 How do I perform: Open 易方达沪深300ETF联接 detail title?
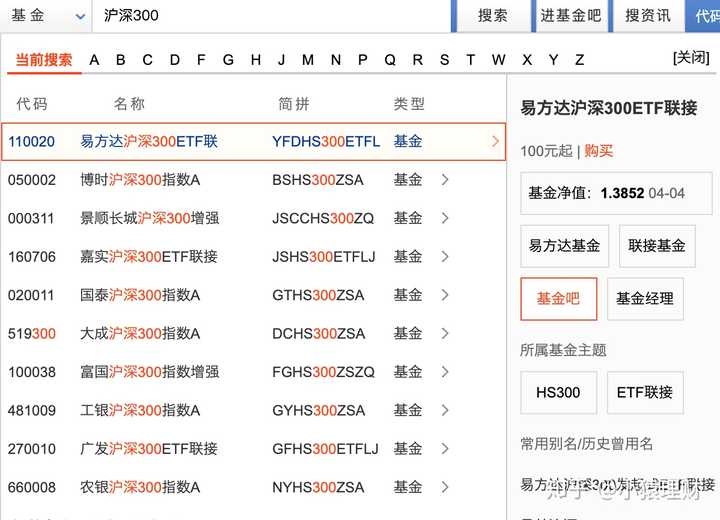pos(609,108)
